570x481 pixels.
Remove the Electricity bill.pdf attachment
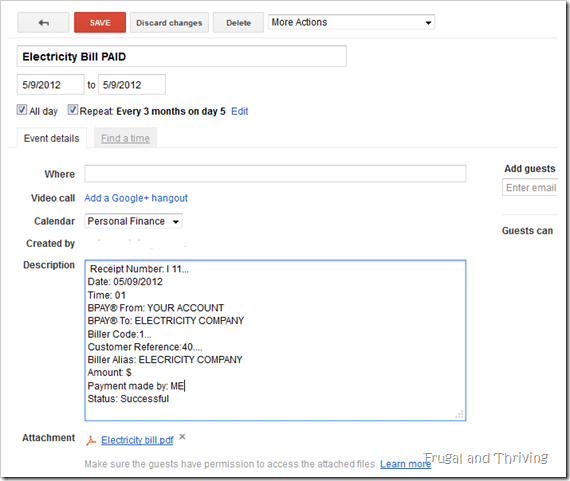tap(182, 437)
